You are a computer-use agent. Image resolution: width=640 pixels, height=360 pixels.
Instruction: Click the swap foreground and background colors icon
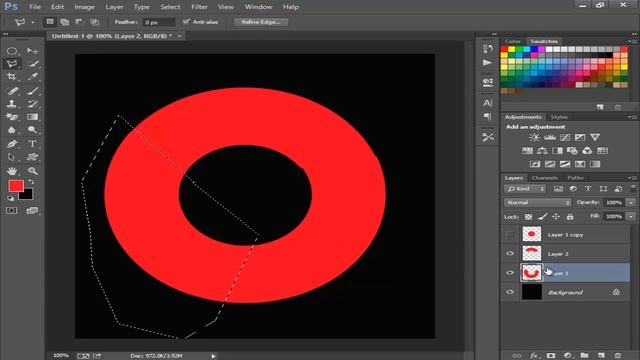click(31, 181)
